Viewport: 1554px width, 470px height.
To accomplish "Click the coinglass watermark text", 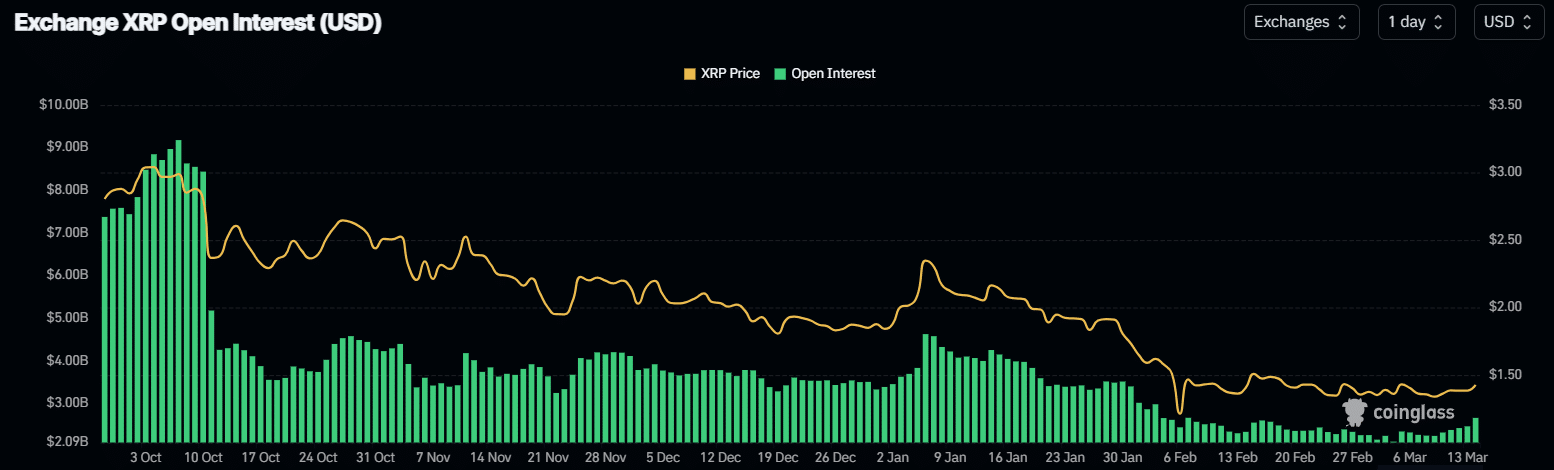I will click(x=1413, y=413).
